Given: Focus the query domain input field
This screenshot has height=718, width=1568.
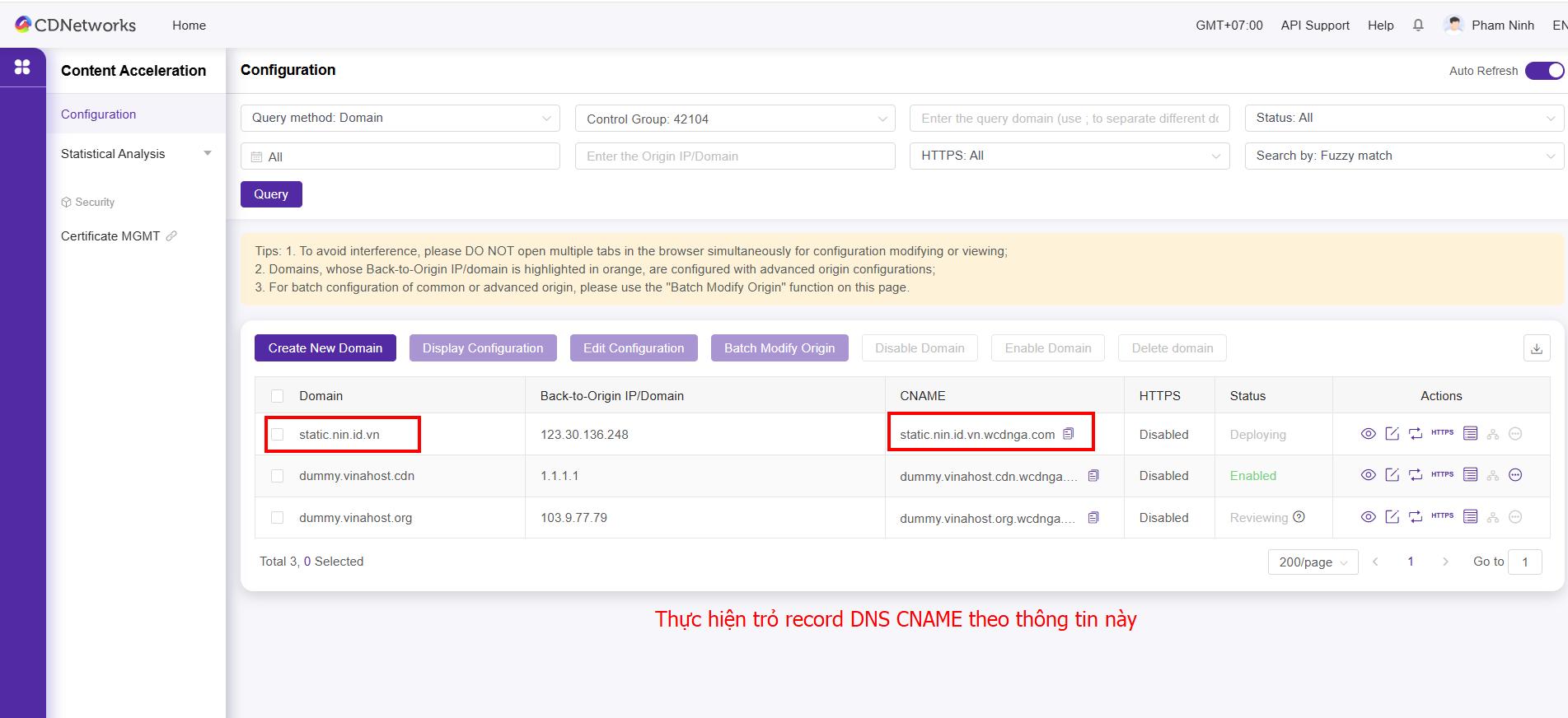Looking at the screenshot, I should [1070, 118].
